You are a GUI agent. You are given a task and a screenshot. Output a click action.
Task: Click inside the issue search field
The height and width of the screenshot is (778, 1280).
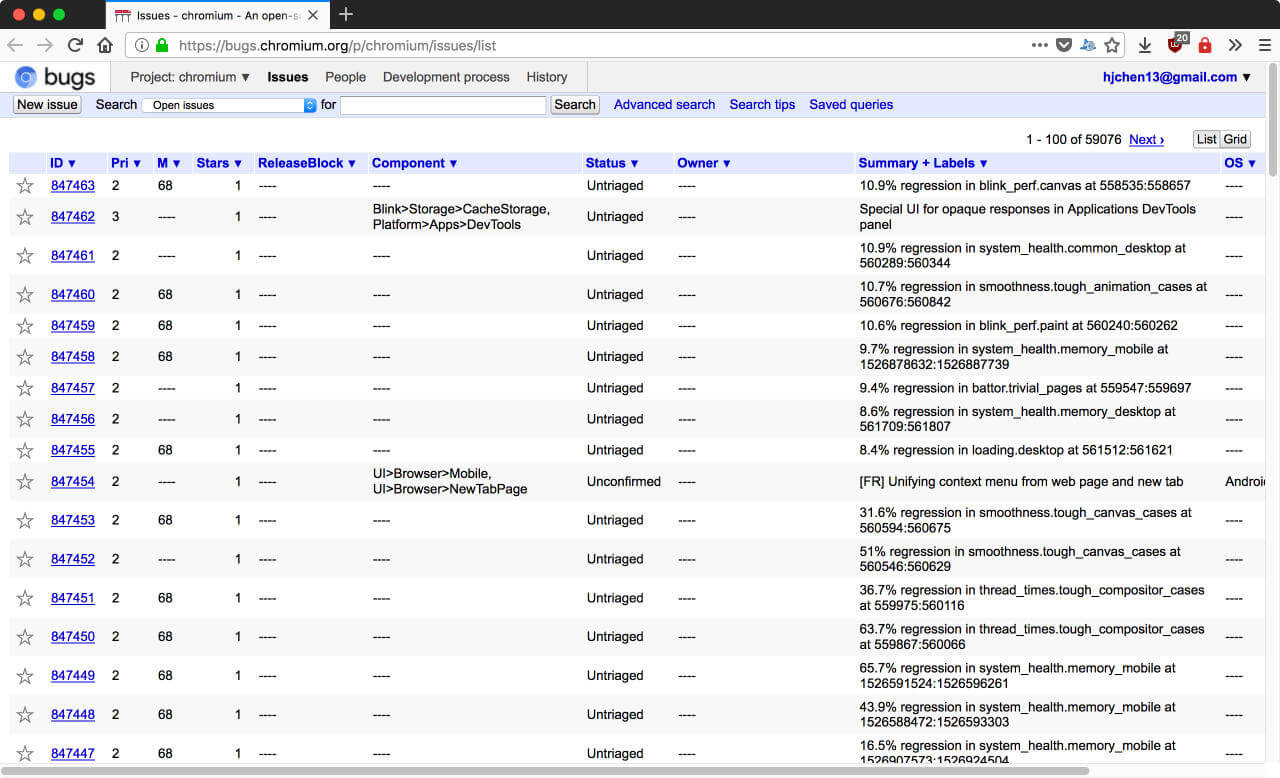[443, 104]
